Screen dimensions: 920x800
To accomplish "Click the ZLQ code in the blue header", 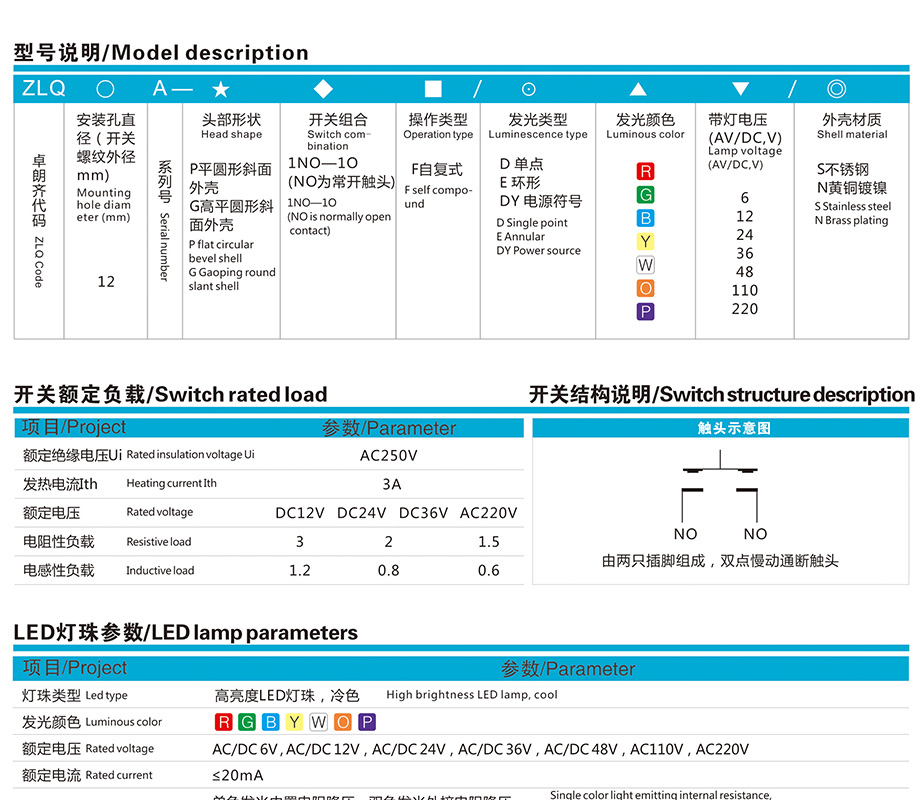I will 43,89.
